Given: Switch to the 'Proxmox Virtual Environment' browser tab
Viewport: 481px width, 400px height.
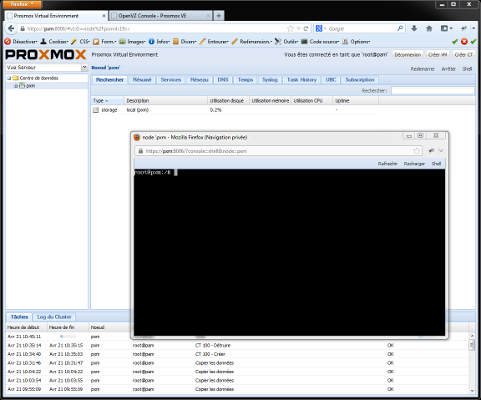Looking at the screenshot, I should click(56, 16).
